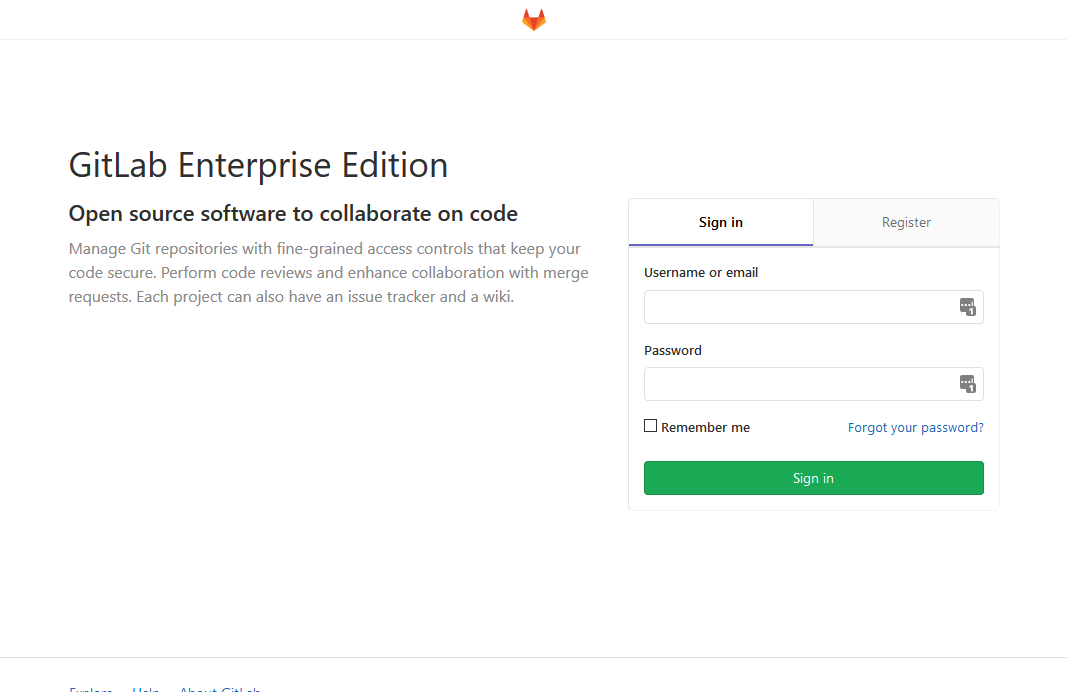Click the GitLab Enterprise Edition heading
Image resolution: width=1068 pixels, height=692 pixels.
pos(258,165)
